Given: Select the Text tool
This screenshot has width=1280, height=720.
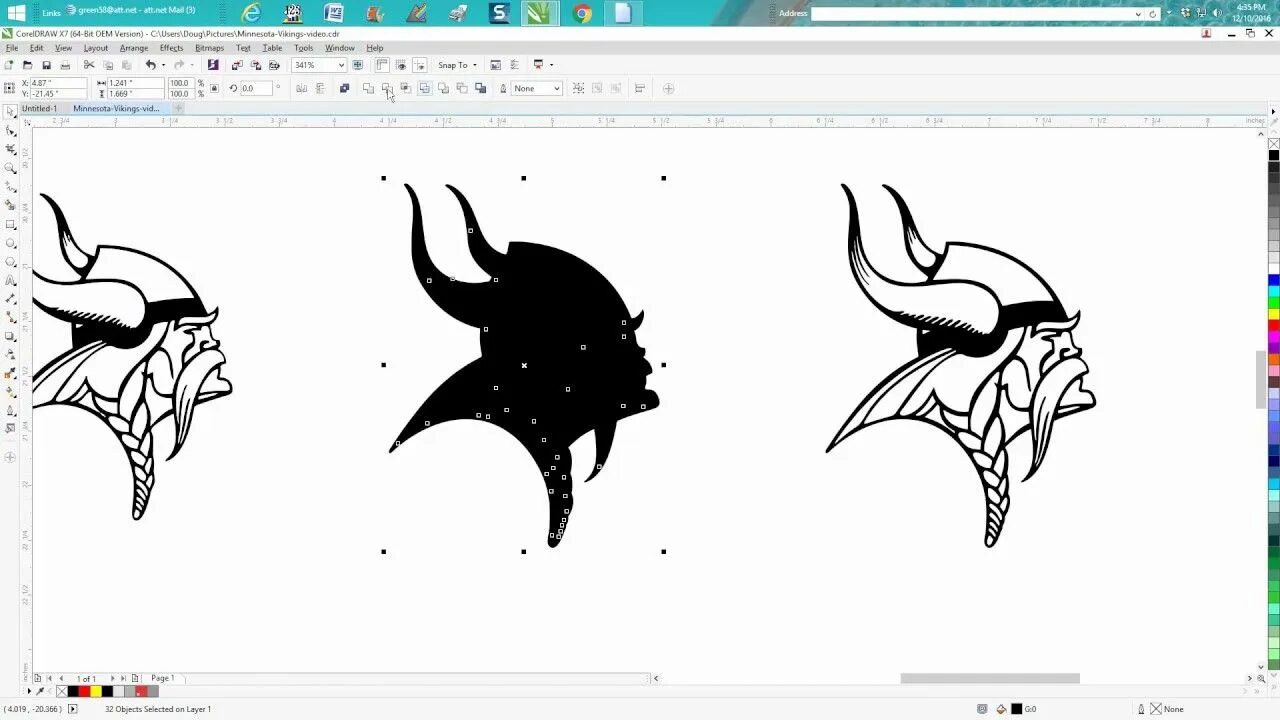Looking at the screenshot, I should click(11, 280).
